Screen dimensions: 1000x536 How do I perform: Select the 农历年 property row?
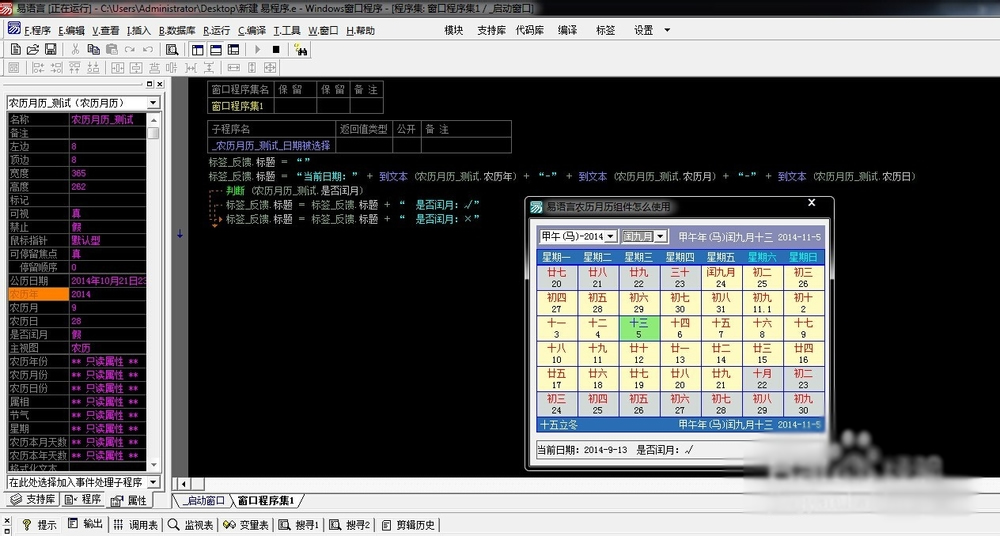77,294
